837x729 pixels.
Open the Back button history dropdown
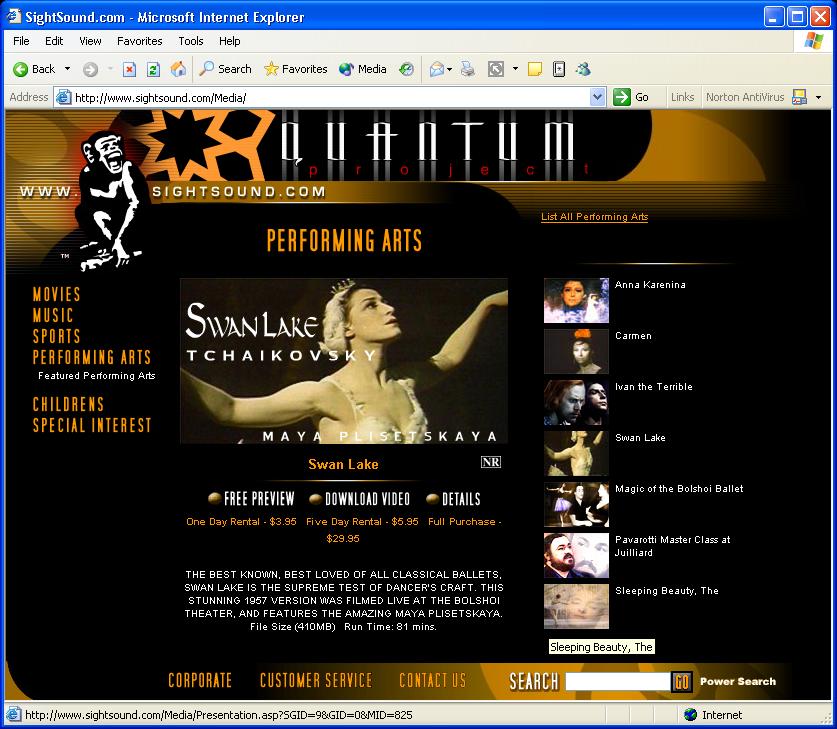coord(67,69)
